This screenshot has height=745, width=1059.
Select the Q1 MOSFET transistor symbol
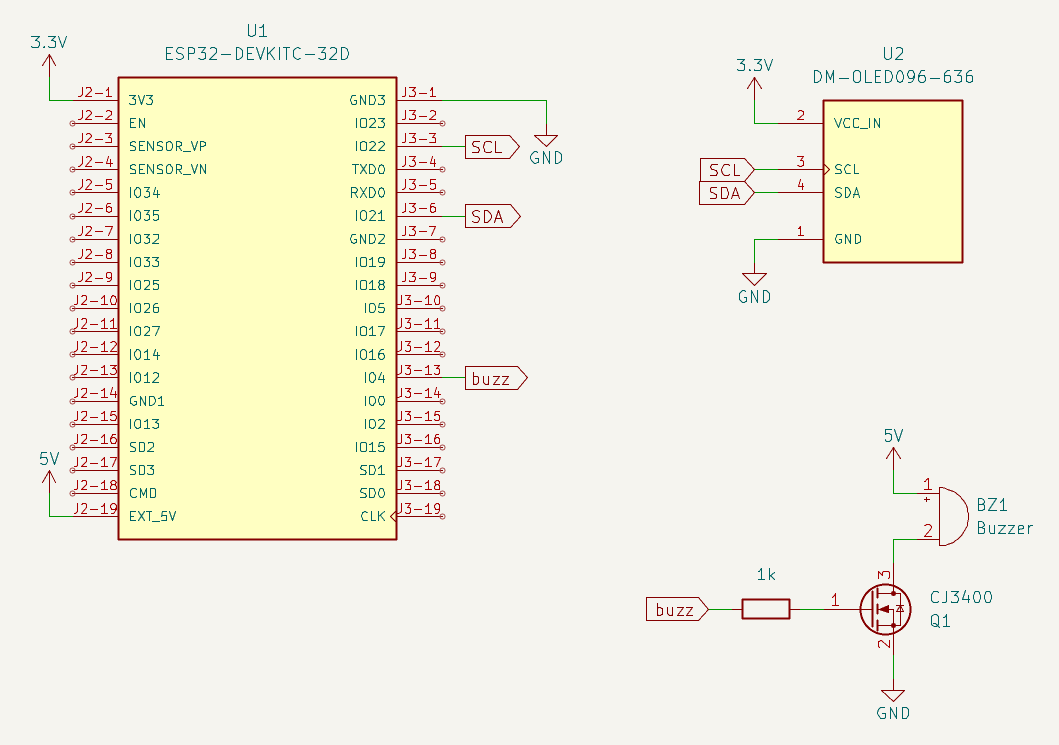click(885, 609)
